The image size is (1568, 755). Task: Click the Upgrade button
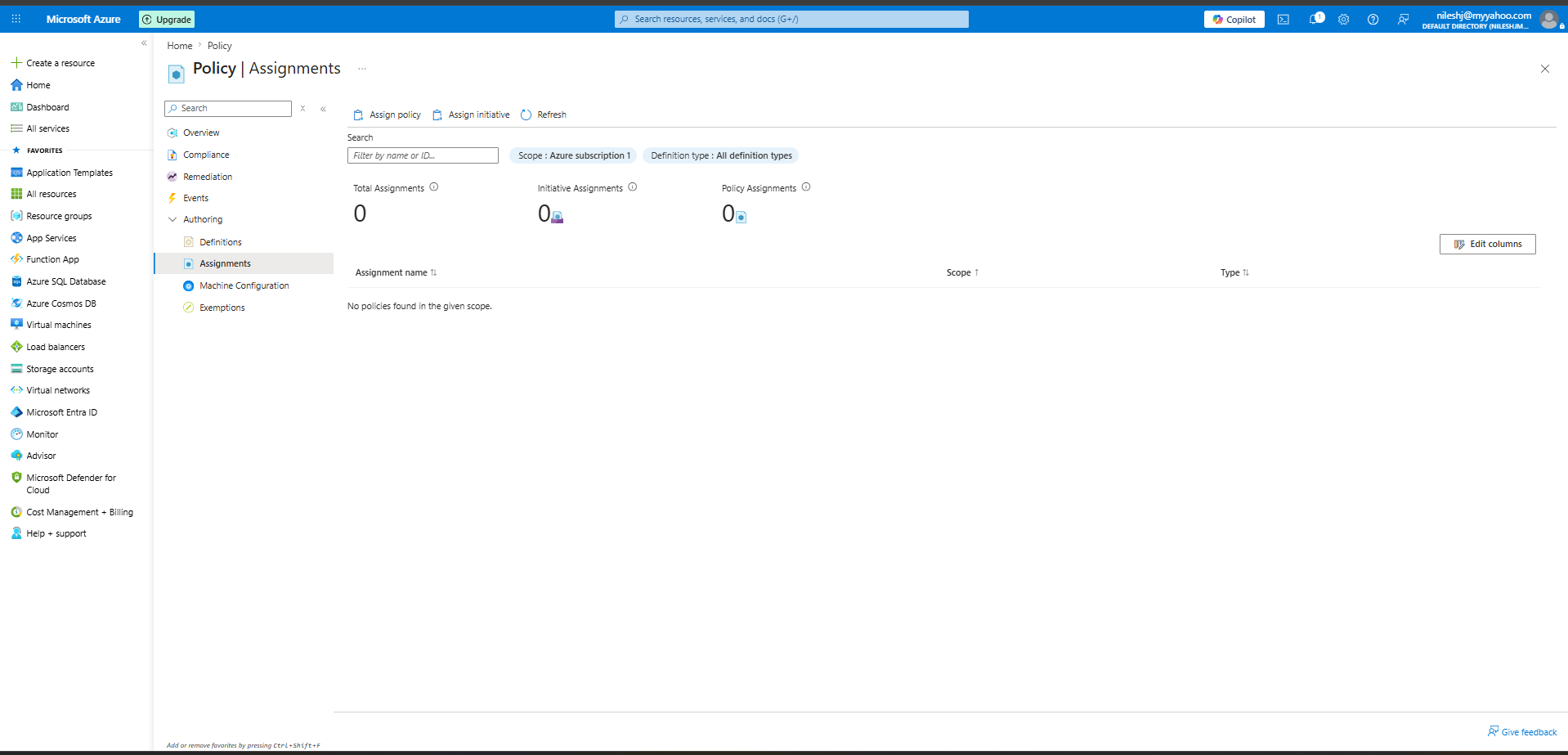(x=167, y=20)
